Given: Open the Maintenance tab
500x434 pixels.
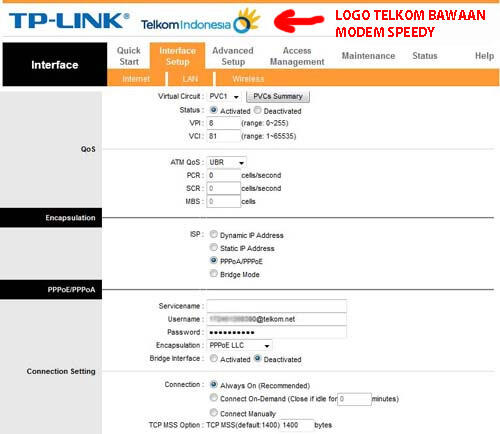Looking at the screenshot, I should coord(368,56).
